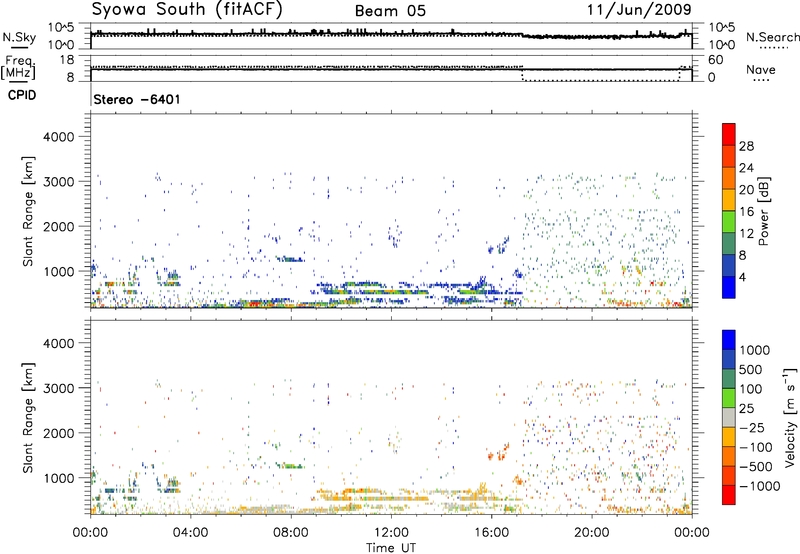The width and height of the screenshot is (800, 554).
Task: Select the "Stereo -6401" CPID text
Action: 137,99
